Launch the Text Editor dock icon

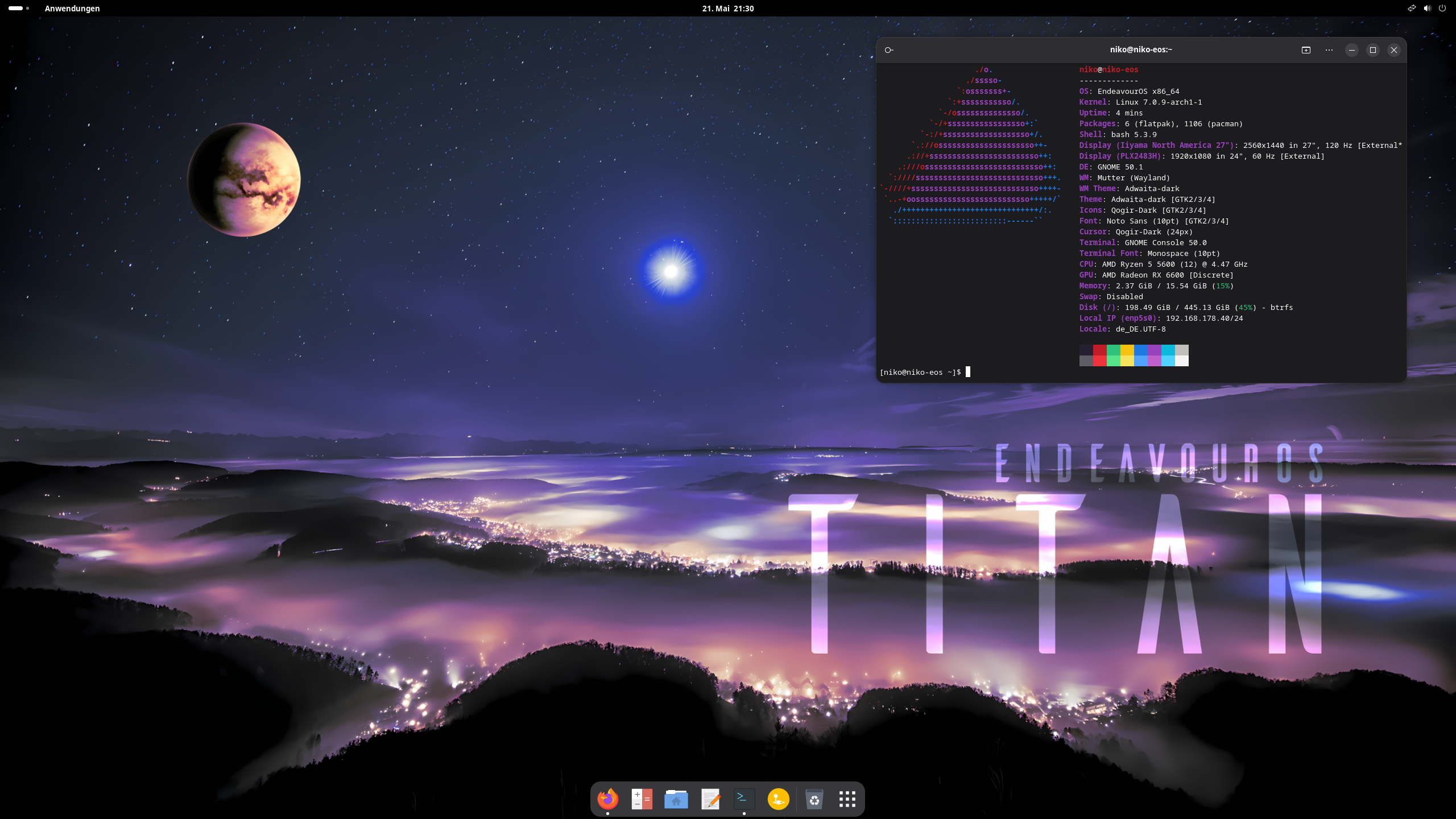[x=710, y=799]
